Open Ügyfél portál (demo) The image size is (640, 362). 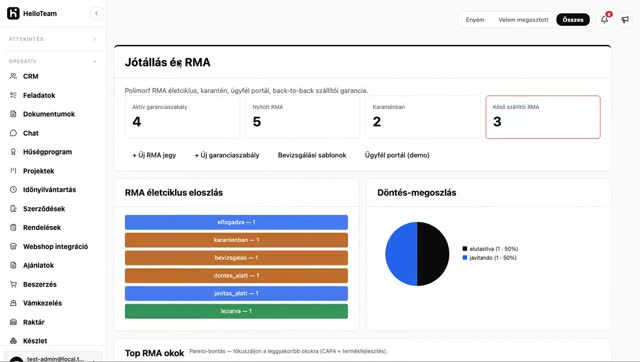click(x=397, y=155)
